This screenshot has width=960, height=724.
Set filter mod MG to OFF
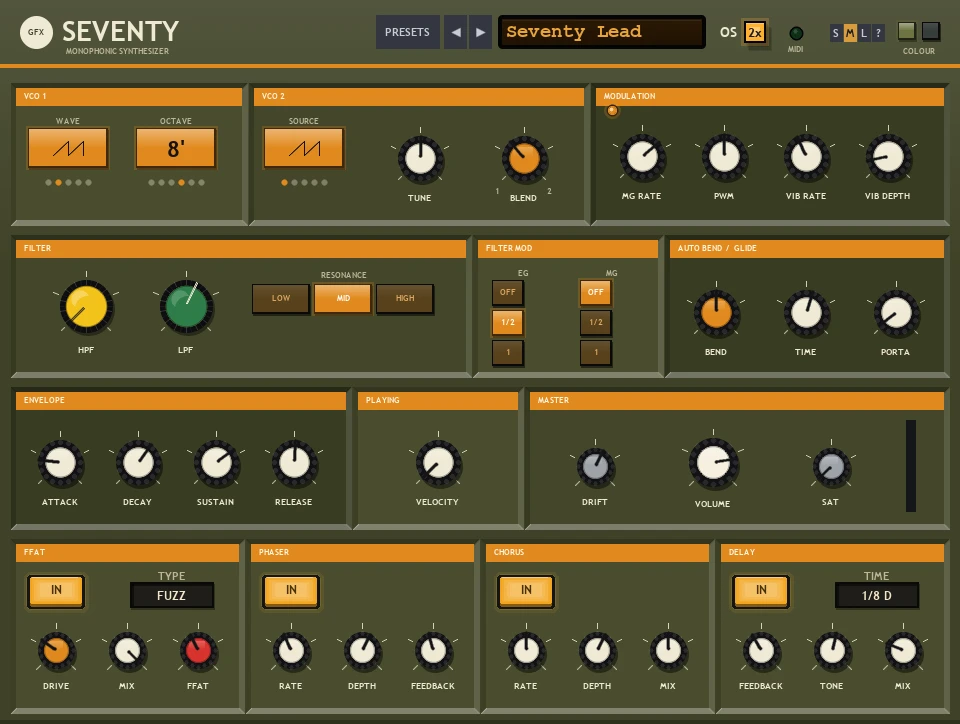(596, 293)
